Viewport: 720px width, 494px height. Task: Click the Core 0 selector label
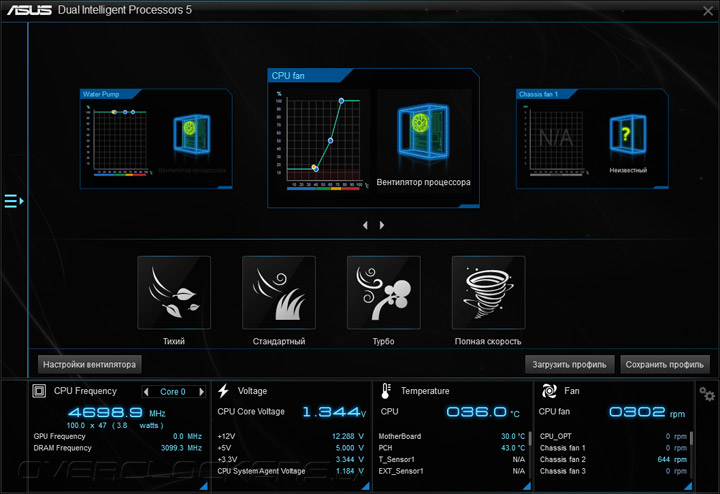pos(173,392)
